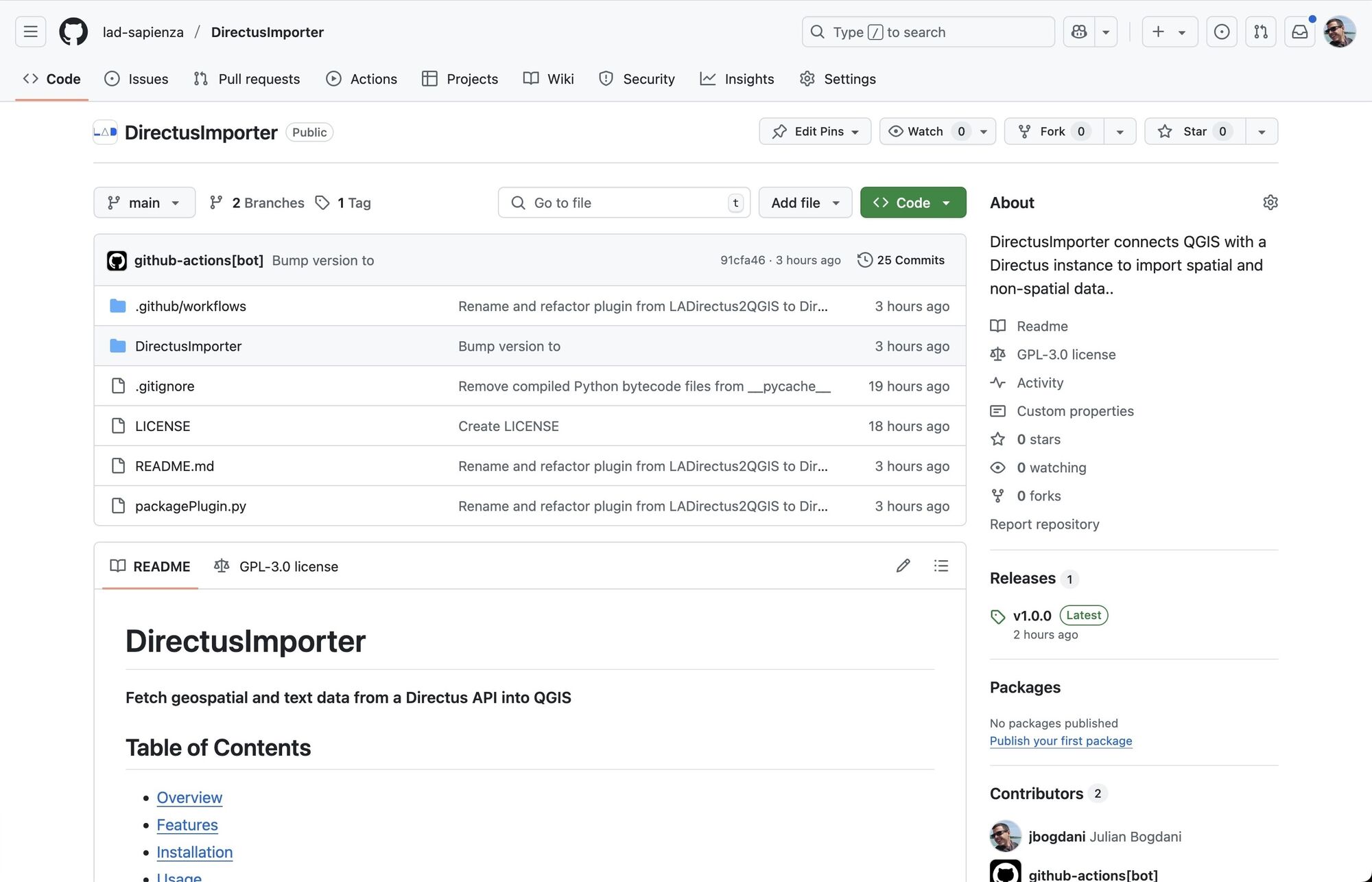This screenshot has width=1372, height=882.
Task: Expand the Add file dropdown
Action: (805, 202)
